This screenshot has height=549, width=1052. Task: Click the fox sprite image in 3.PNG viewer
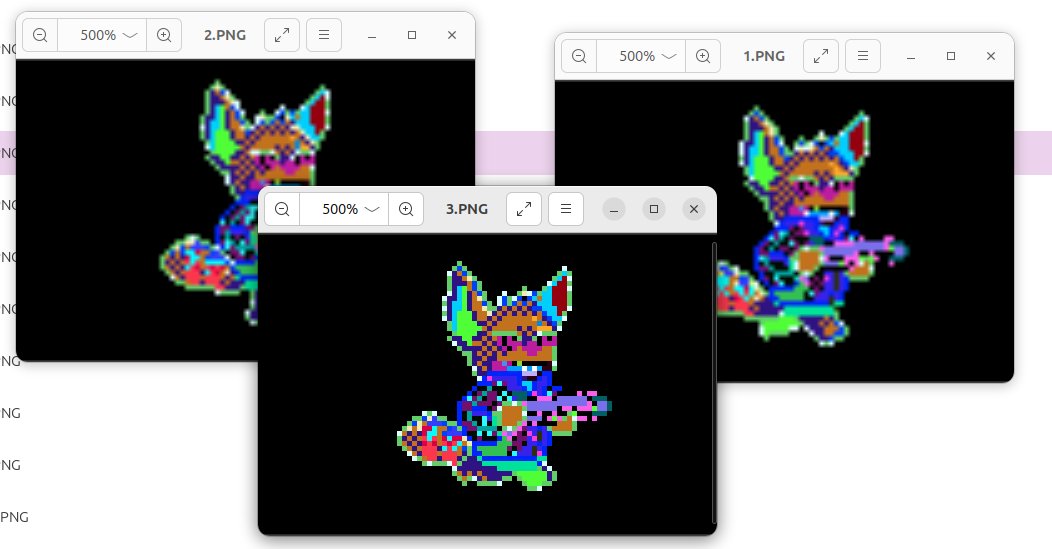(x=504, y=376)
